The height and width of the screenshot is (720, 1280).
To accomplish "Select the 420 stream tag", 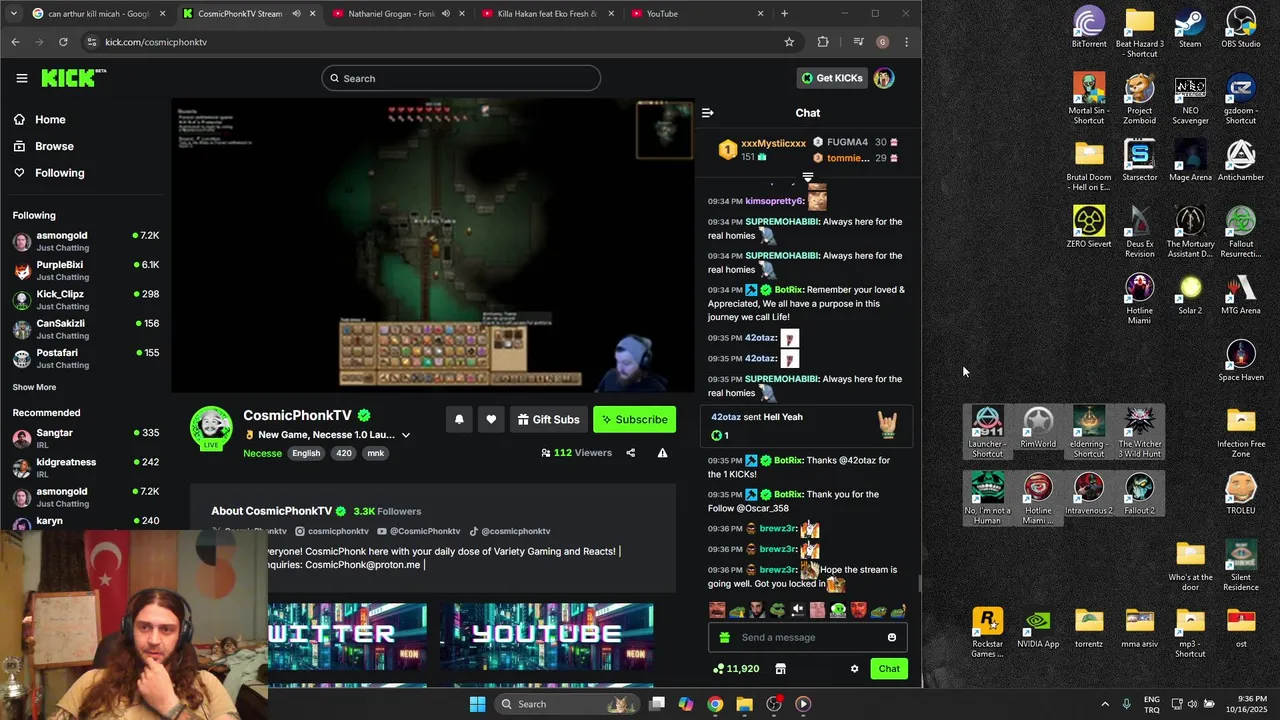I will pos(343,453).
